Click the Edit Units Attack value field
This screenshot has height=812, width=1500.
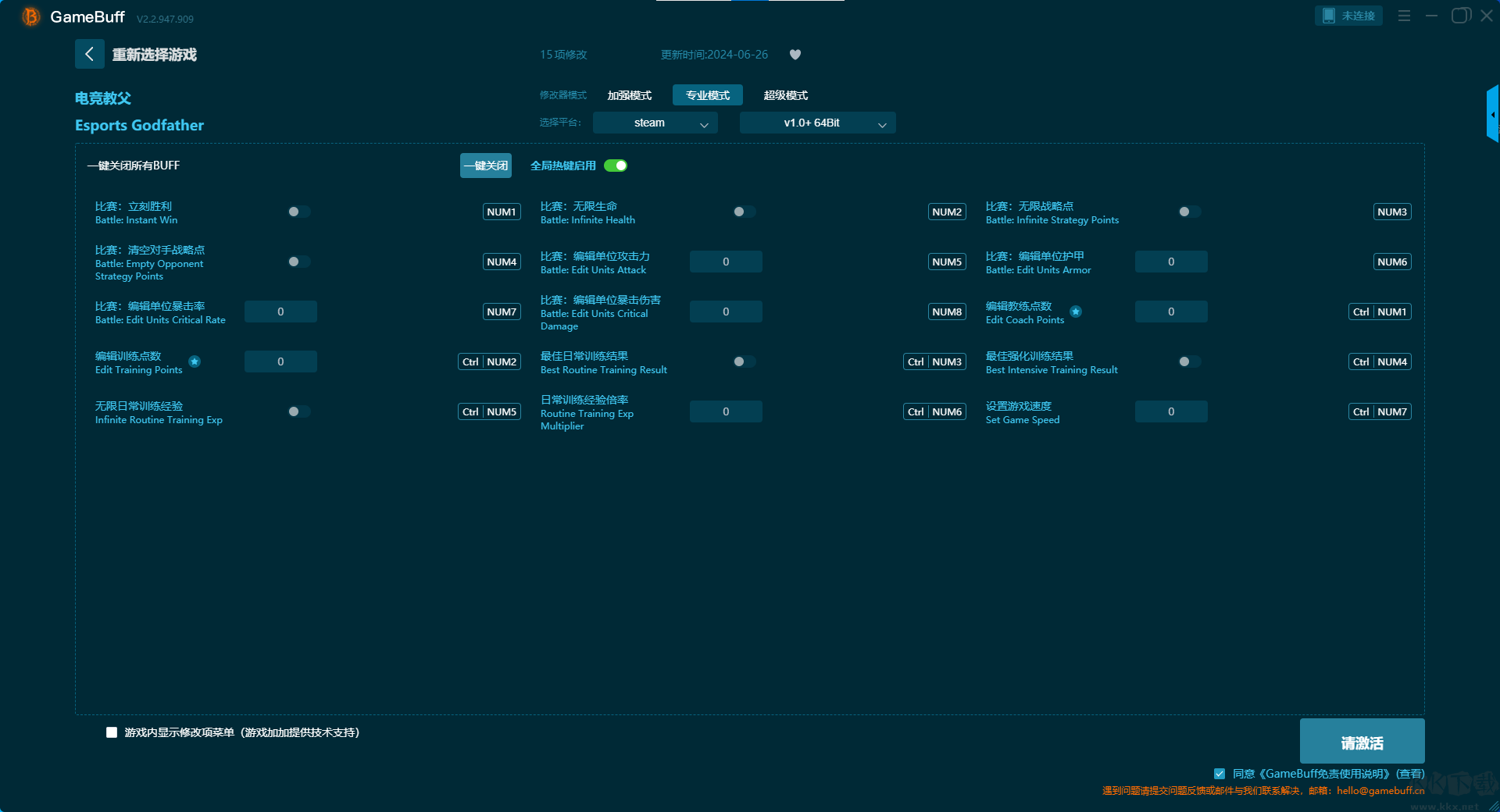726,262
